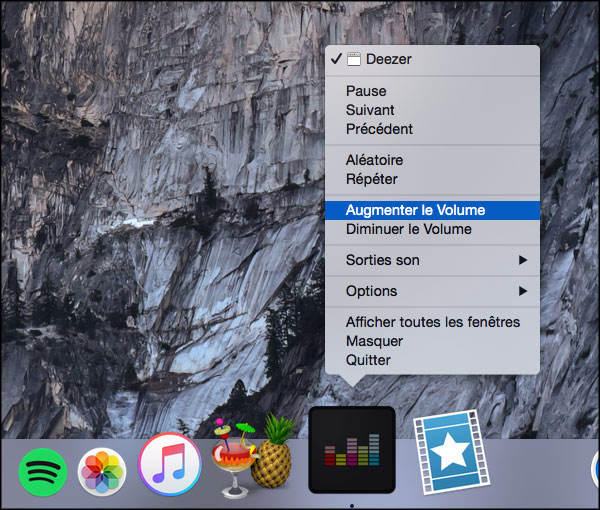Quit Deezer using Quitter

tap(368, 360)
